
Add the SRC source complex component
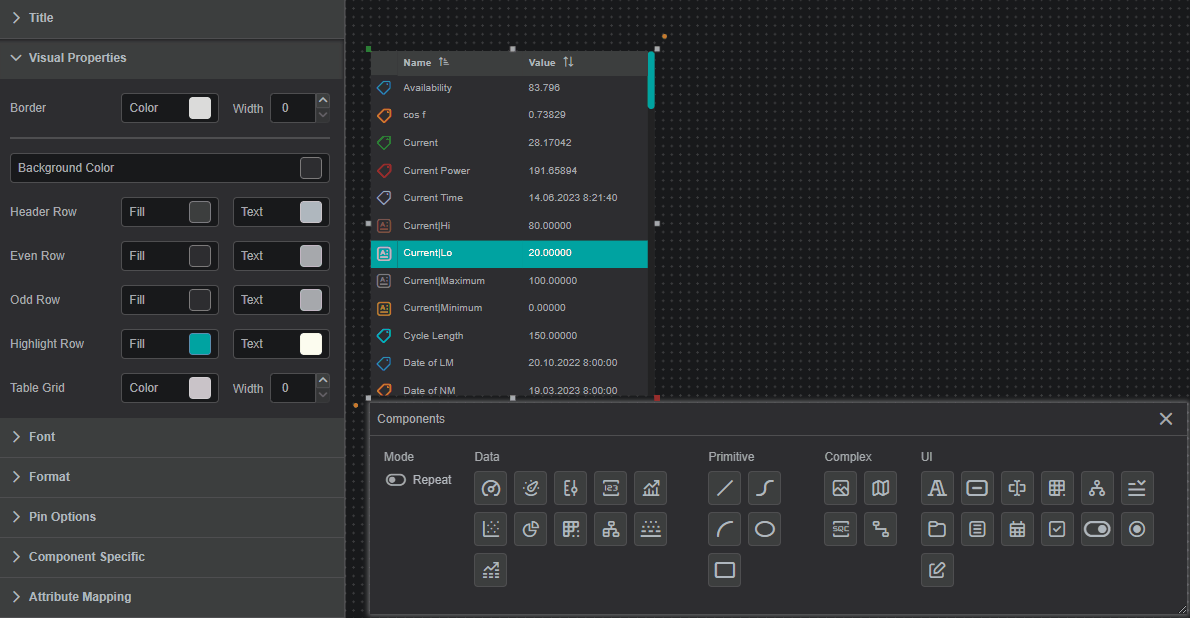(x=841, y=529)
